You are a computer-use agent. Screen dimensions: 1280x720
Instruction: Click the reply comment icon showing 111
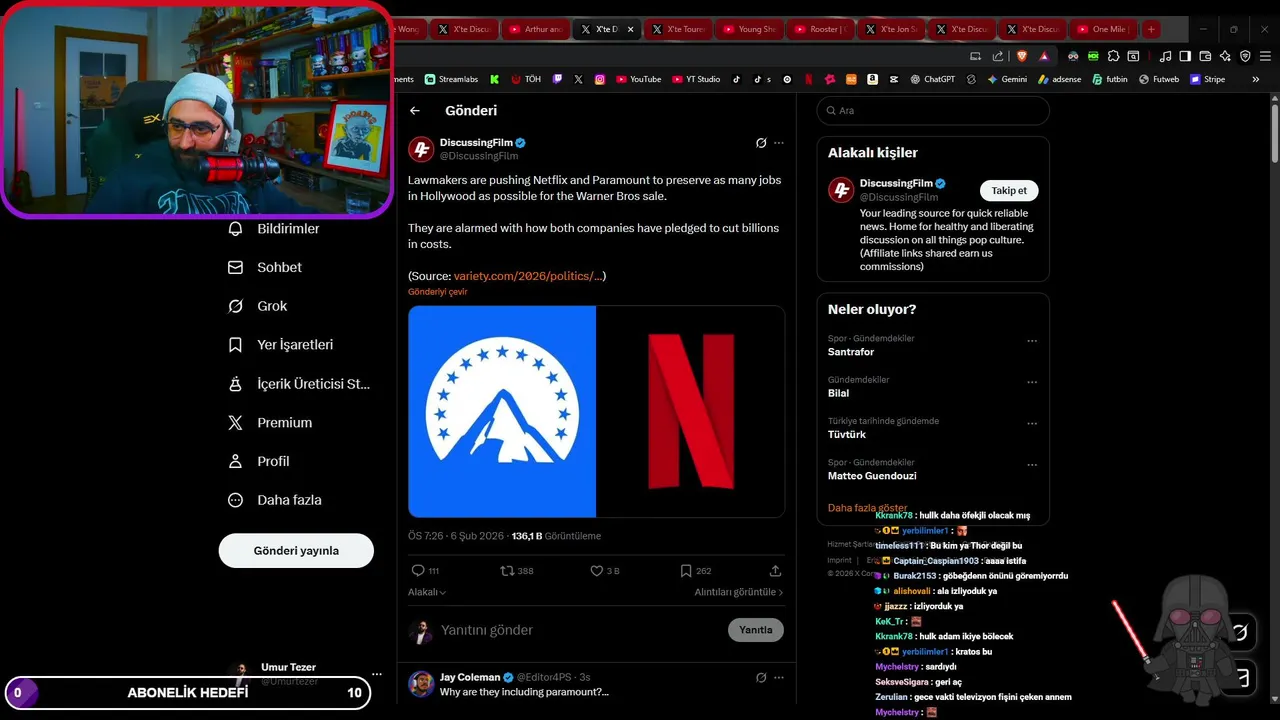point(426,571)
